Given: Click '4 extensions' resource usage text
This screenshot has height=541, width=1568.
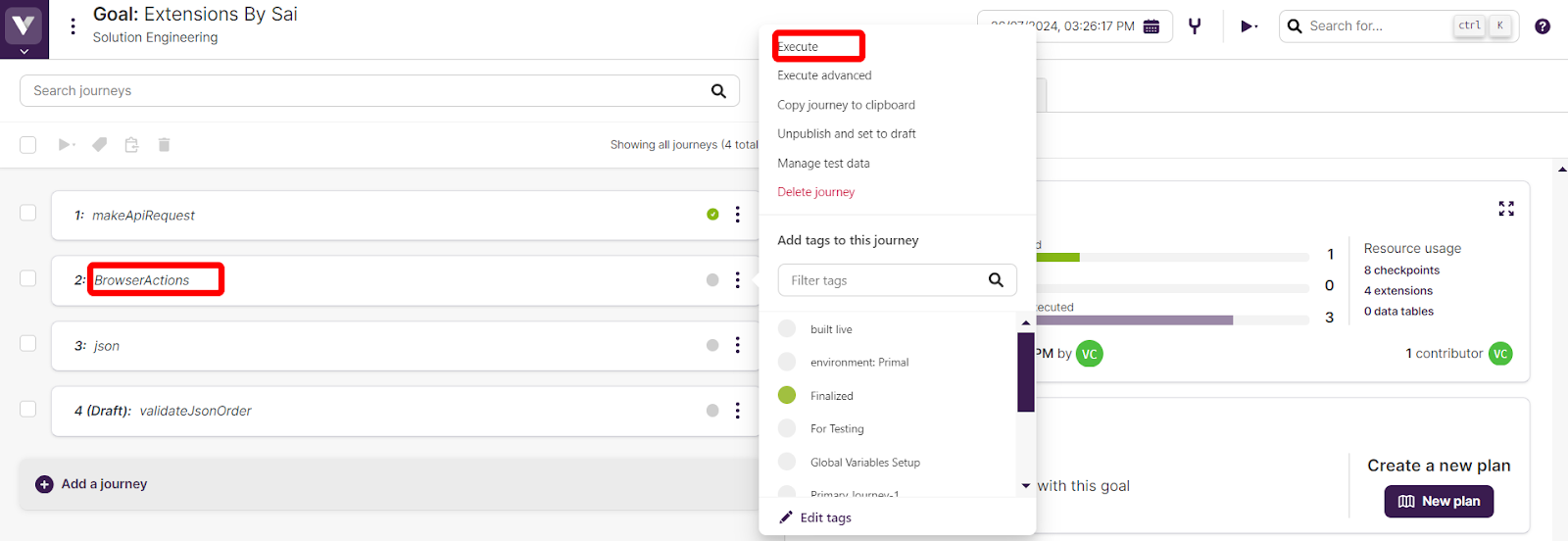Looking at the screenshot, I should coord(1398,291).
